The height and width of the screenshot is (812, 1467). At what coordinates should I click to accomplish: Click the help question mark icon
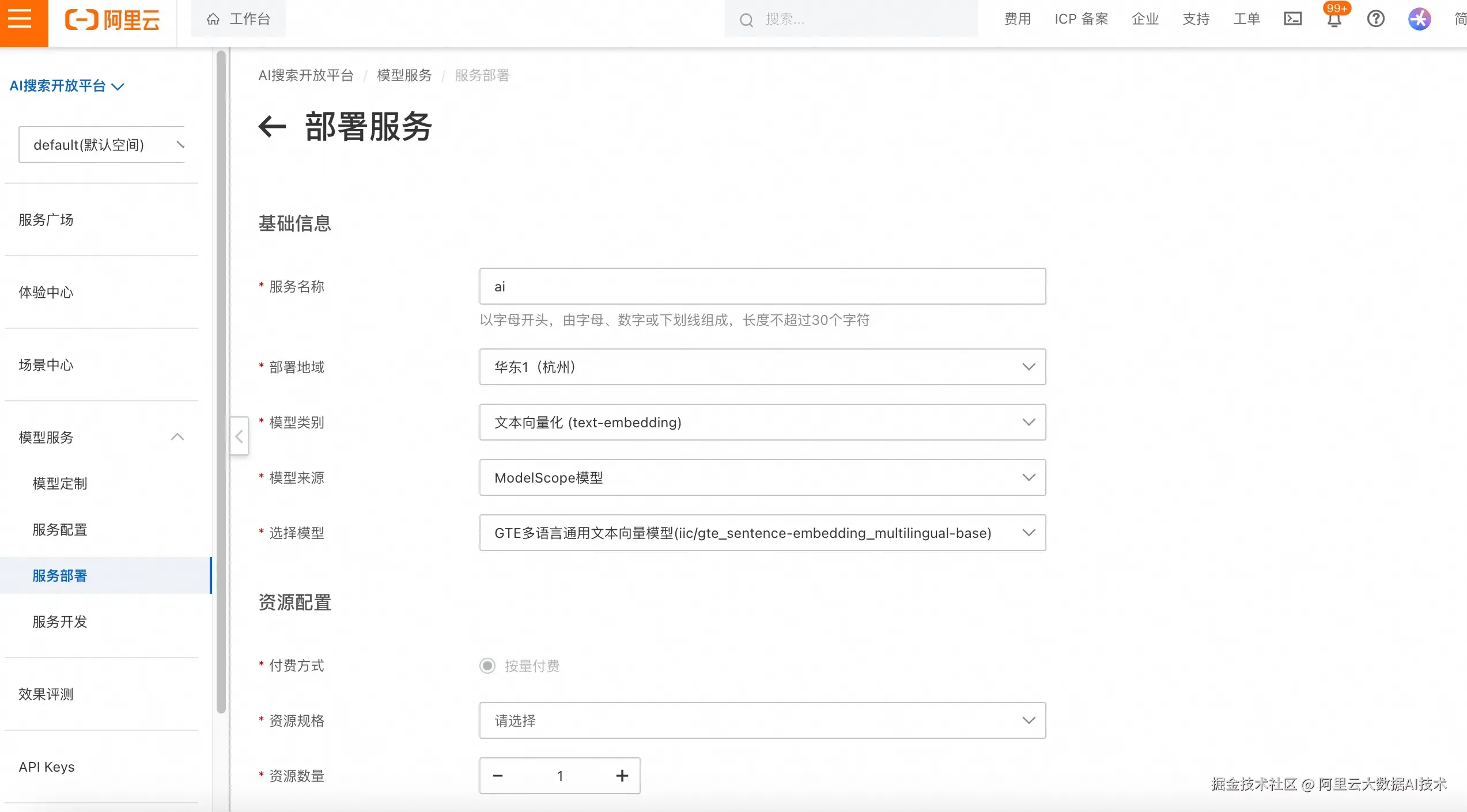click(1375, 19)
